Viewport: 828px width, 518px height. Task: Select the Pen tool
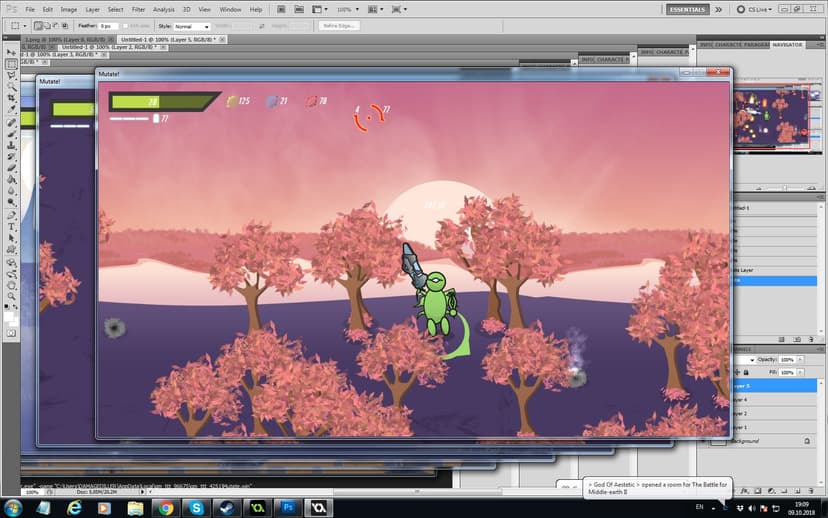11,215
